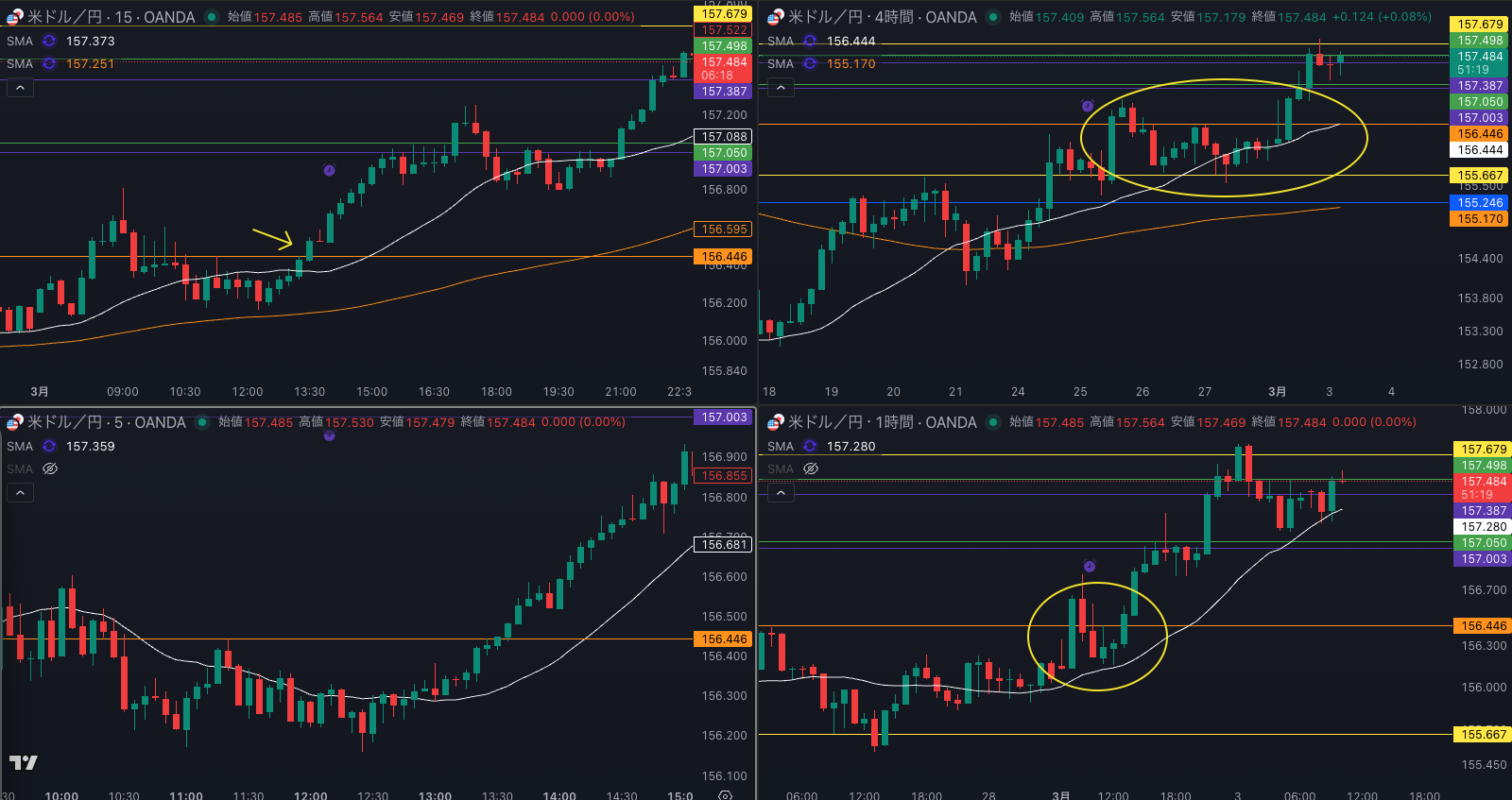
Task: Open symbol title 米ドル/円 · 4時間 · OANDA
Action: (x=882, y=17)
